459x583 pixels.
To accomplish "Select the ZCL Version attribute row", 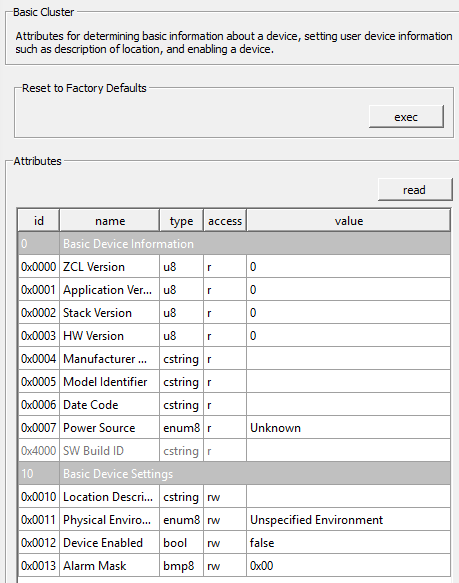I will 234,267.
